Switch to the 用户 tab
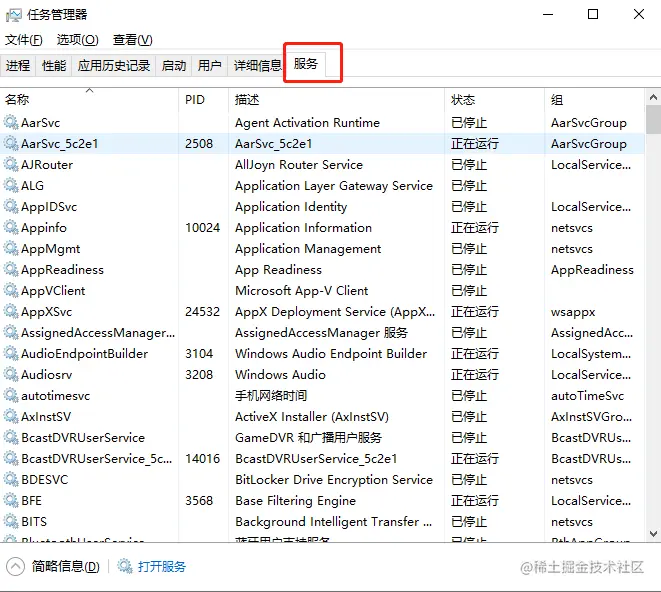 tap(210, 66)
